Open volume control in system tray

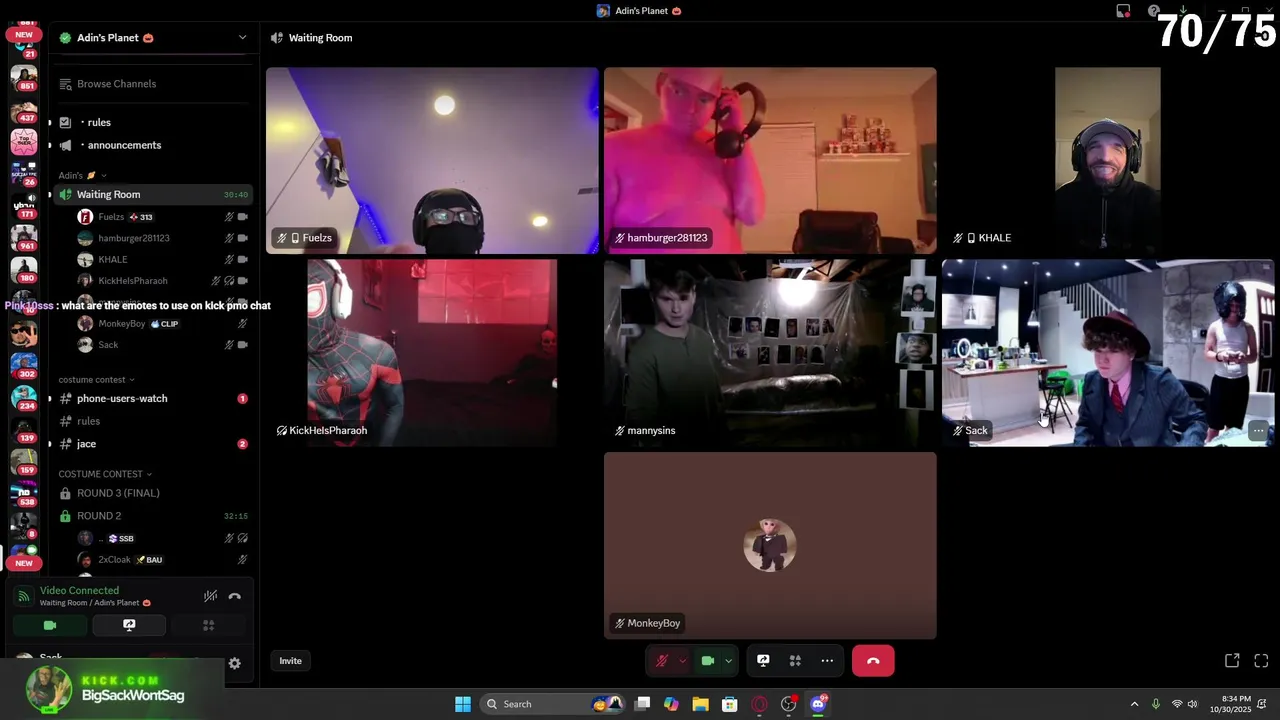coord(1193,704)
